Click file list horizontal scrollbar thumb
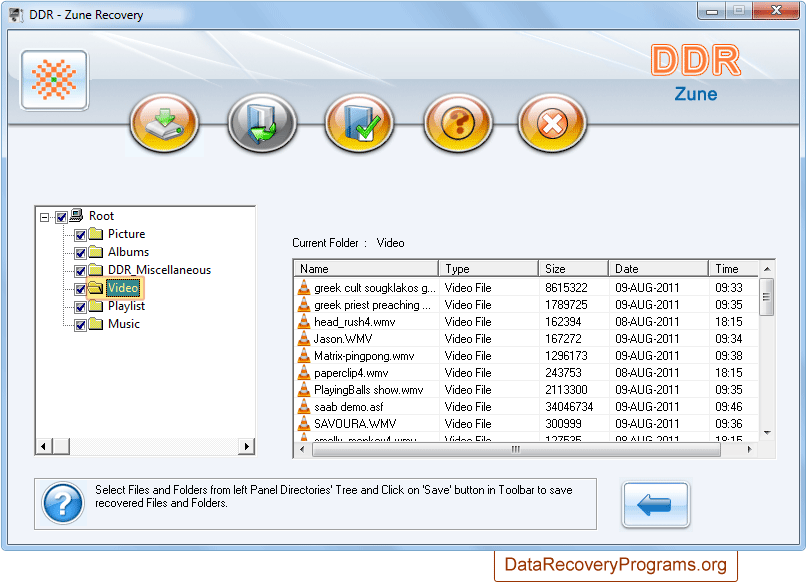This screenshot has width=806, height=582. tap(517, 449)
